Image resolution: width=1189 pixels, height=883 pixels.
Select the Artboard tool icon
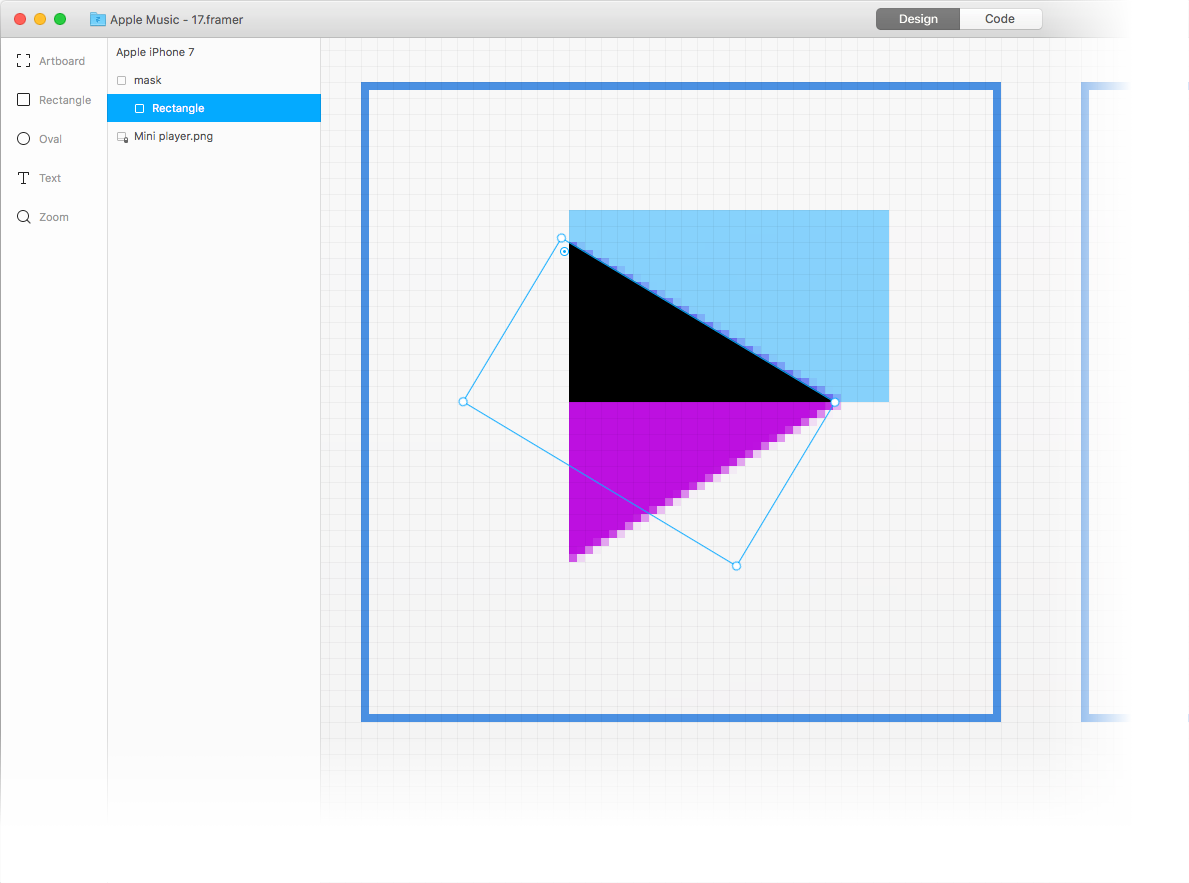tap(24, 61)
